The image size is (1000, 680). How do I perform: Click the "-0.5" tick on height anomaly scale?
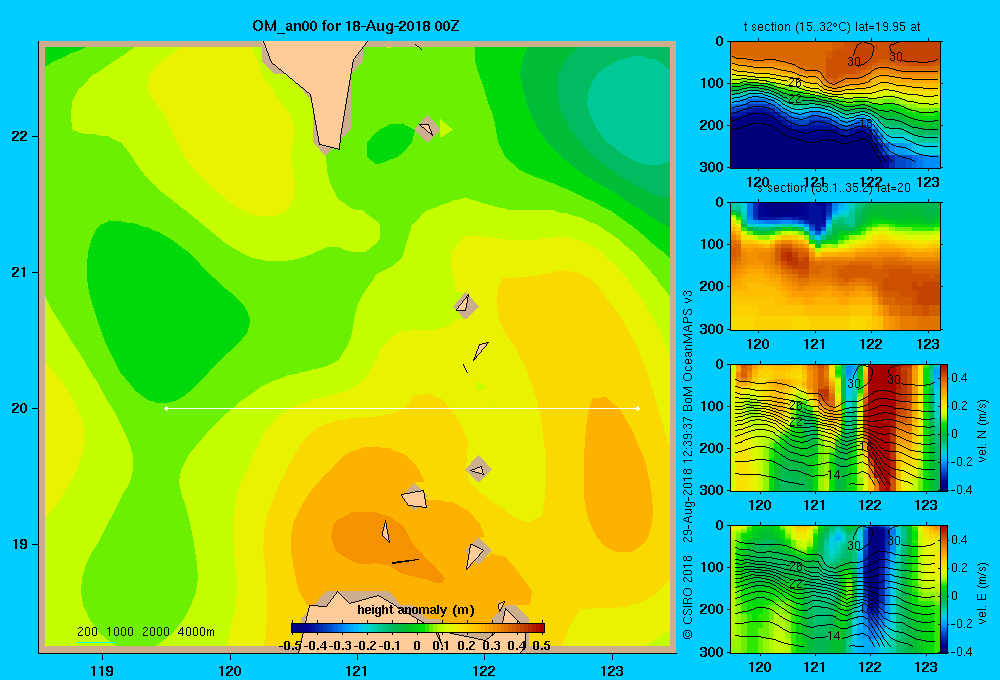pos(290,646)
